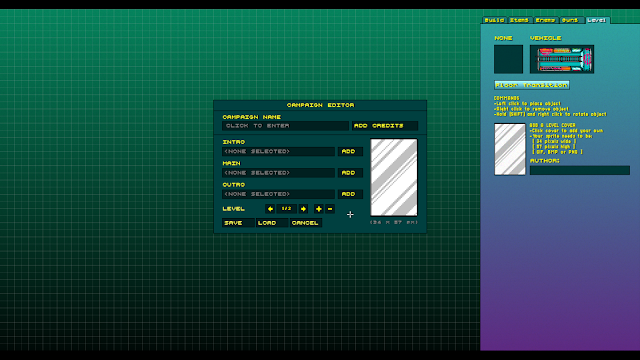Select the Vehicle object thumbnail
Image resolution: width=640 pixels, height=360 pixels.
coord(562,59)
